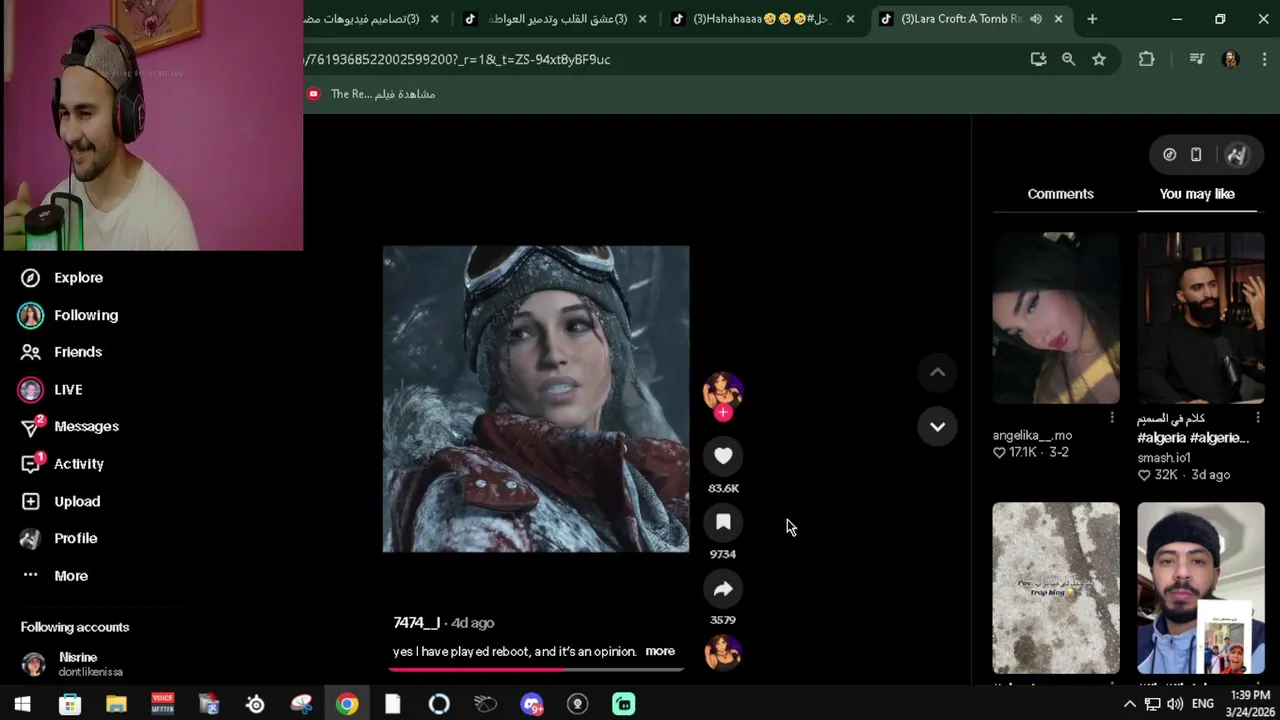Go to Profile page

59,538
